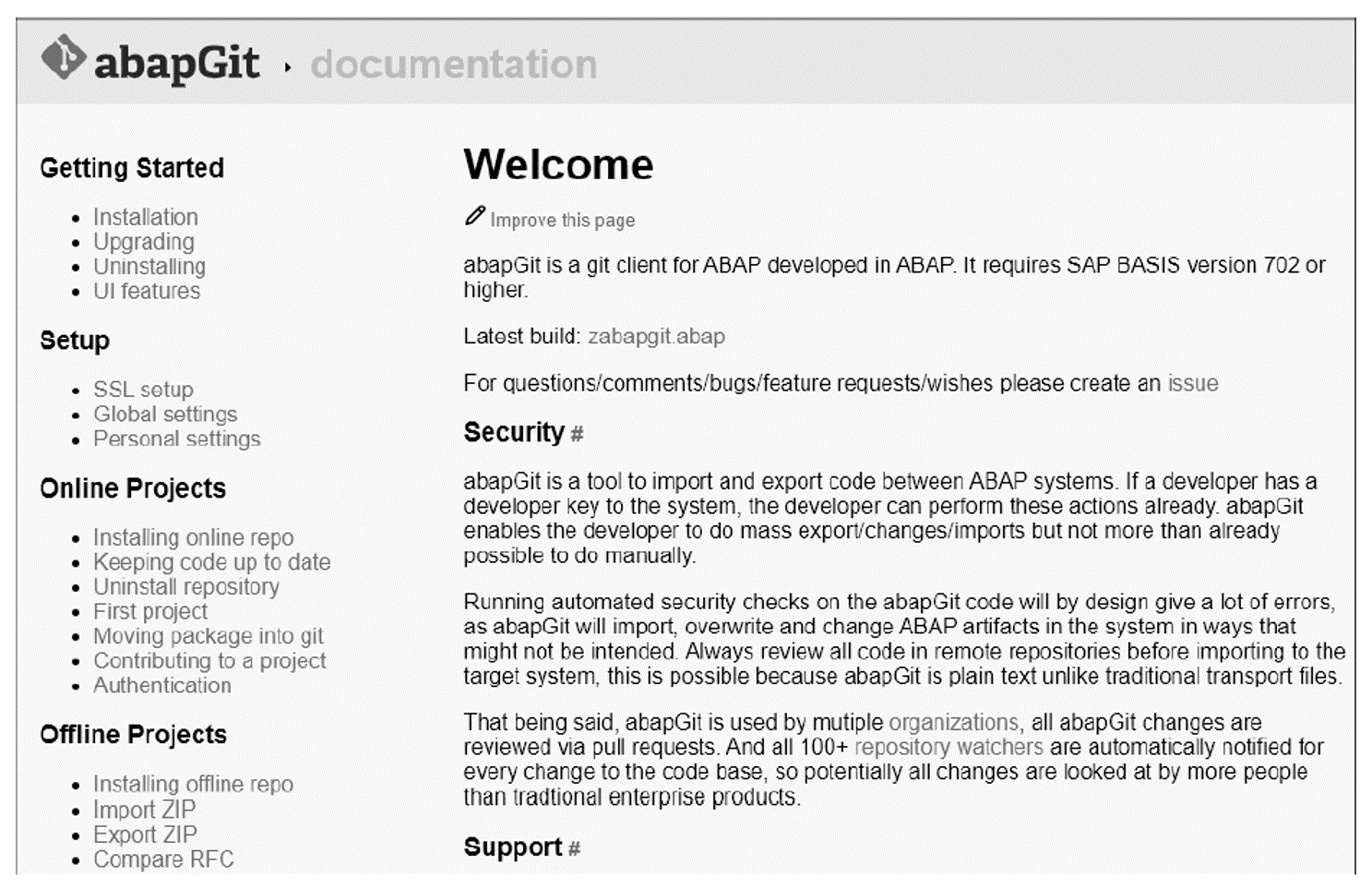Screen dimensions: 1372x889
Task: Open the zabapgit.abap latest build link
Action: pos(656,336)
